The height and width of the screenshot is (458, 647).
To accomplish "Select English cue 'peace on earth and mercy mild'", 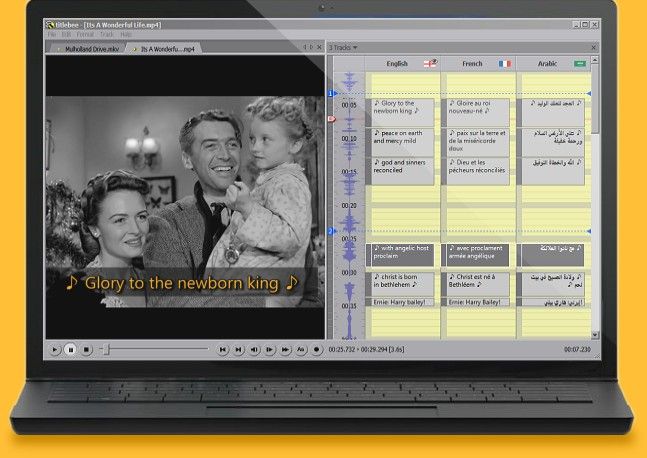I will pos(400,142).
